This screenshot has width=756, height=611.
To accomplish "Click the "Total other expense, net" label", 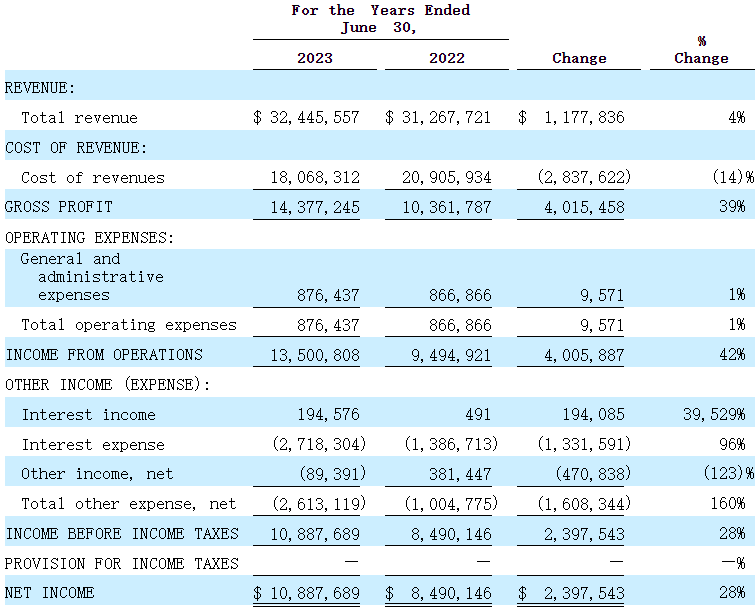I will pos(128,504).
